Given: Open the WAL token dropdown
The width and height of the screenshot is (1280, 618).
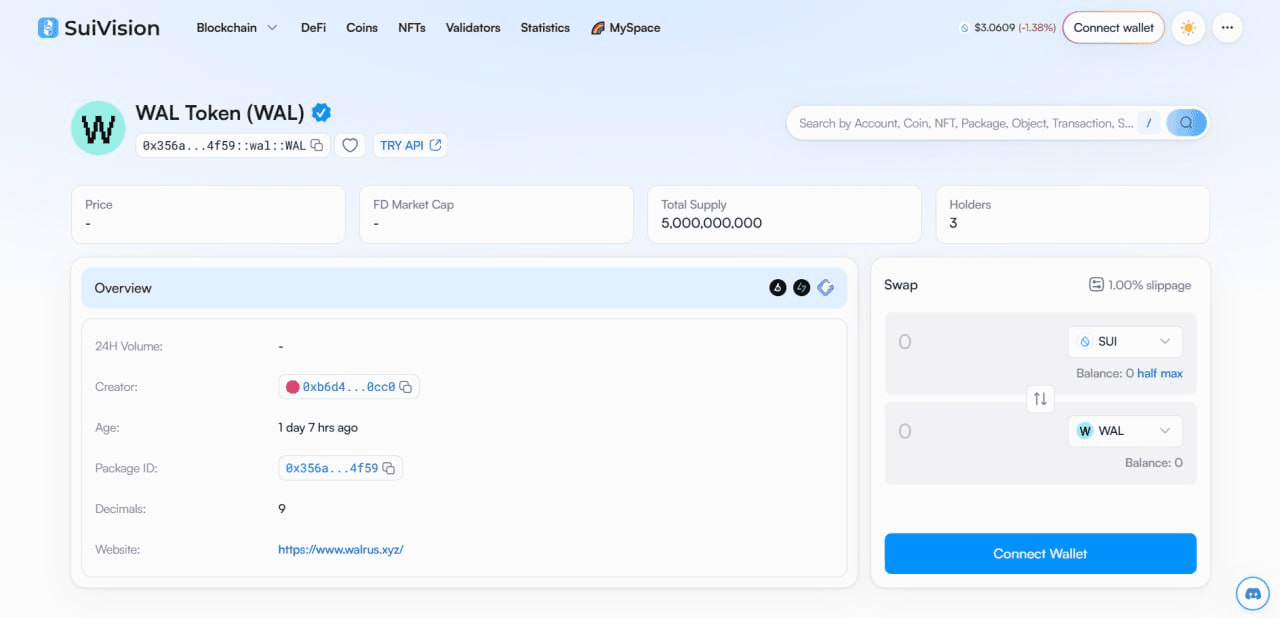Looking at the screenshot, I should pos(1125,431).
